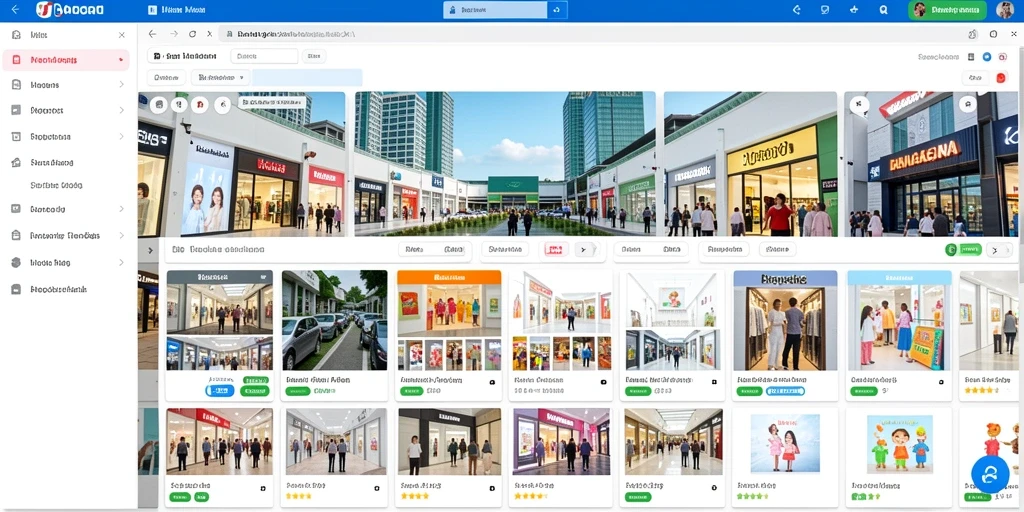Go back using the browser back arrow

click(152, 34)
